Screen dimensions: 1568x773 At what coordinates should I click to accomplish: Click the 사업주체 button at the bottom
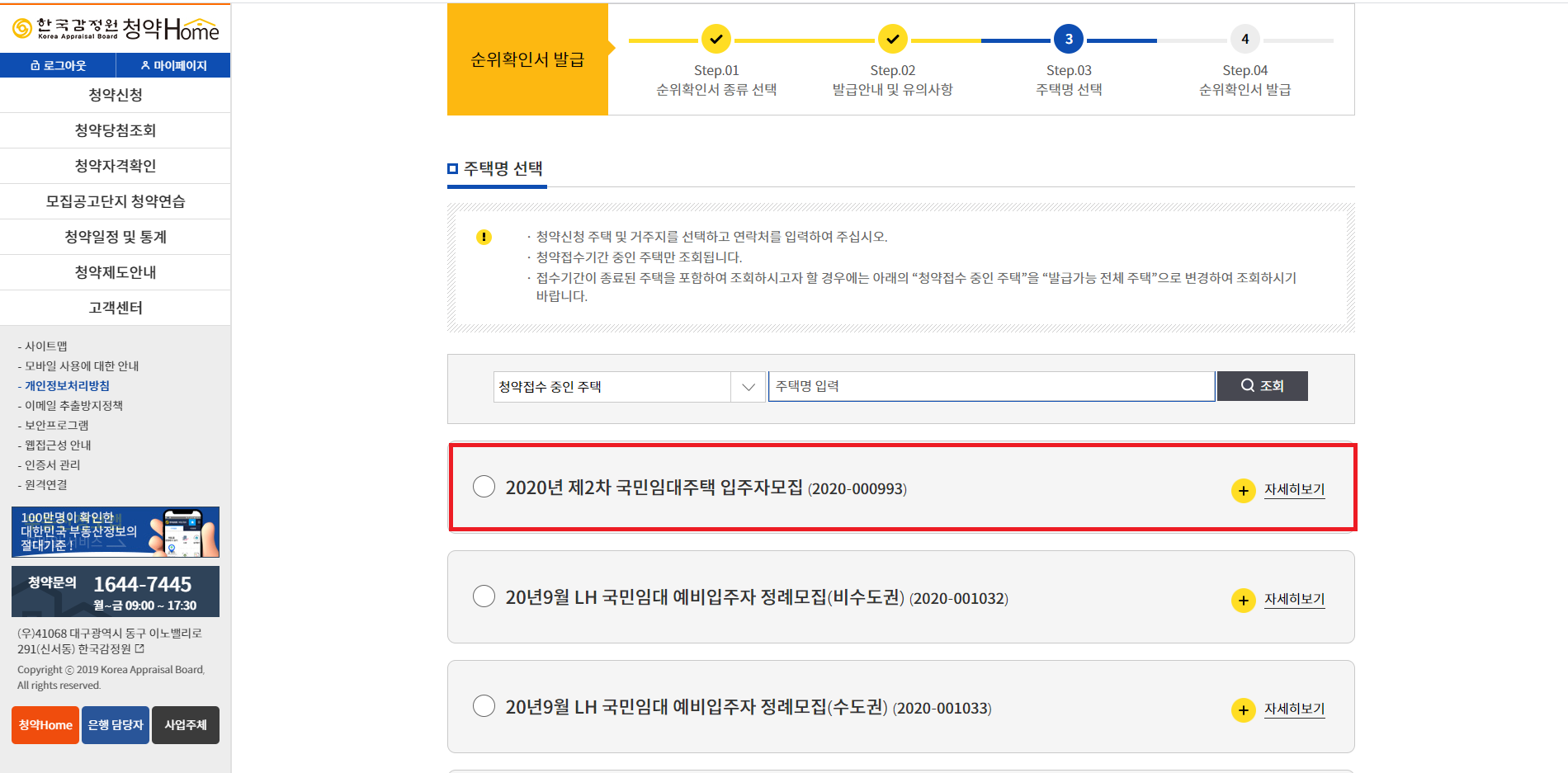pos(185,724)
